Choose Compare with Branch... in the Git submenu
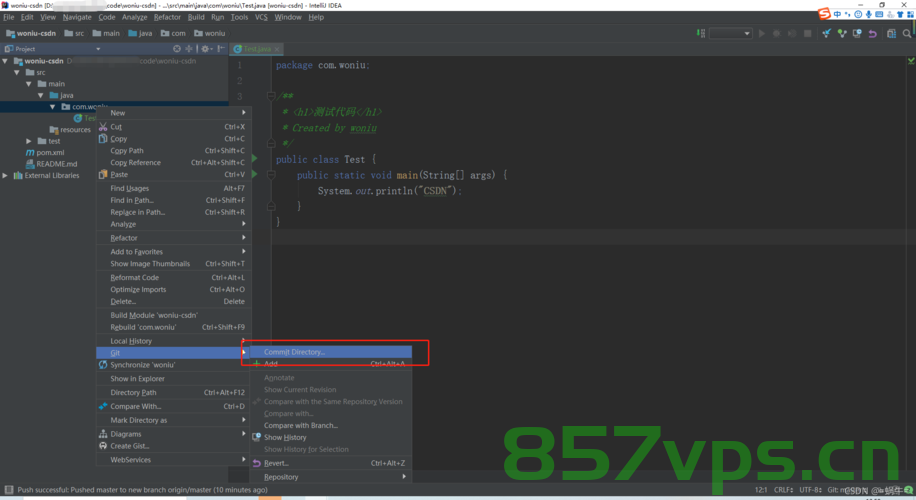Viewport: 916px width, 500px height. click(x=331, y=425)
